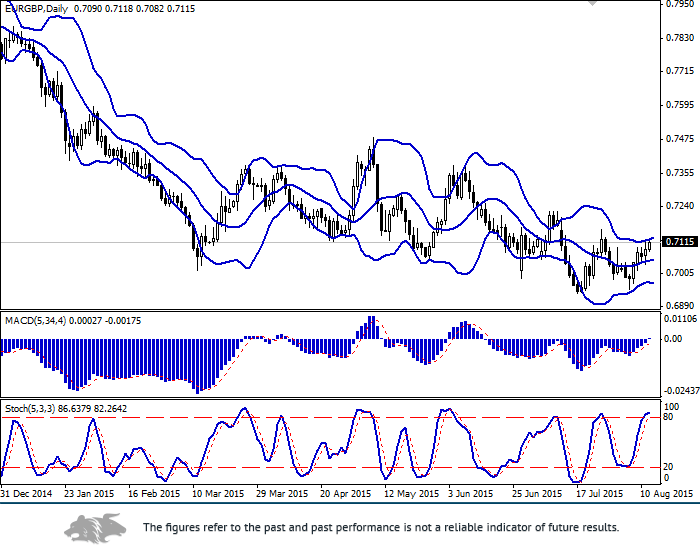The height and width of the screenshot is (552, 700).
Task: Click the stochastic level 80 label
Action: click(668, 417)
